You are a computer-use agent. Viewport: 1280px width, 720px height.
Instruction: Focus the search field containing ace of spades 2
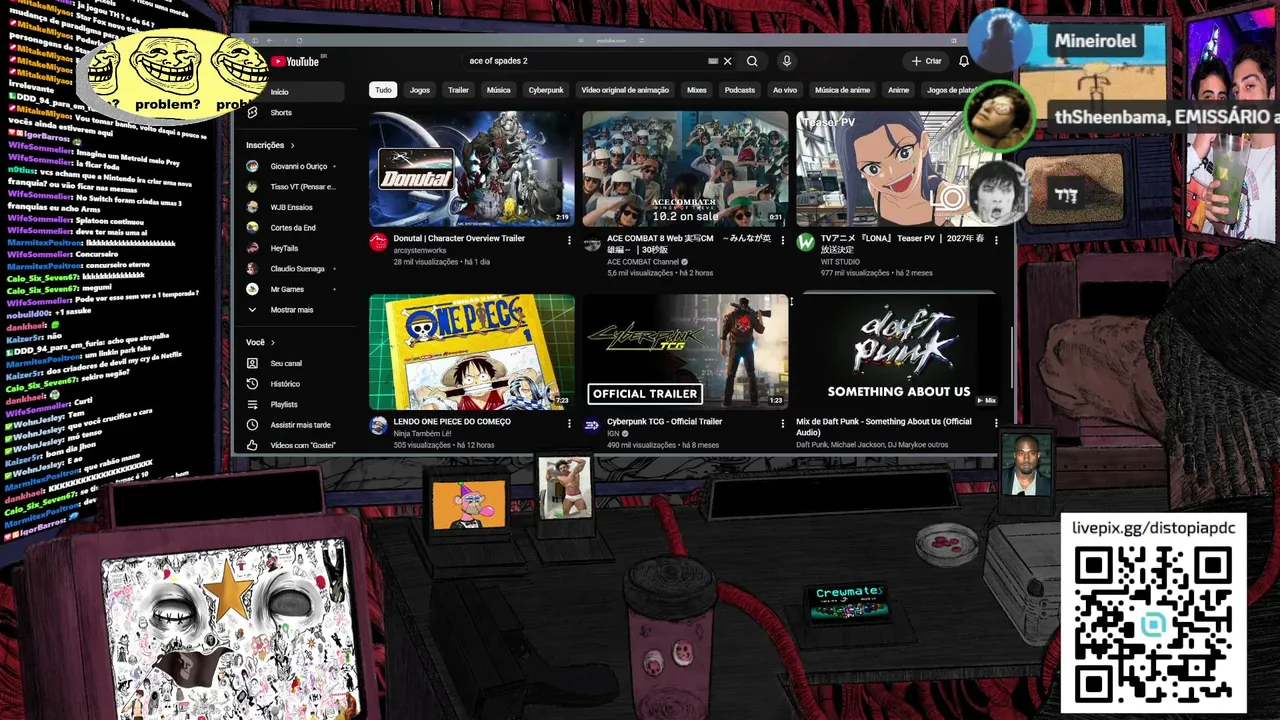585,61
